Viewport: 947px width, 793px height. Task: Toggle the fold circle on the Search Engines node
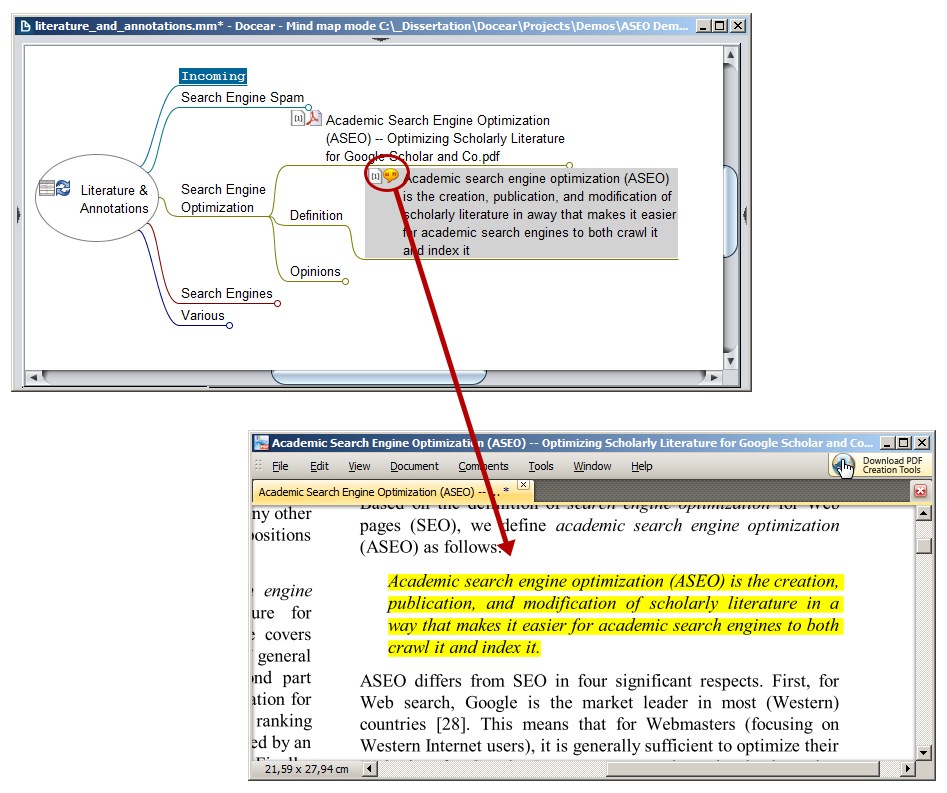(x=278, y=303)
